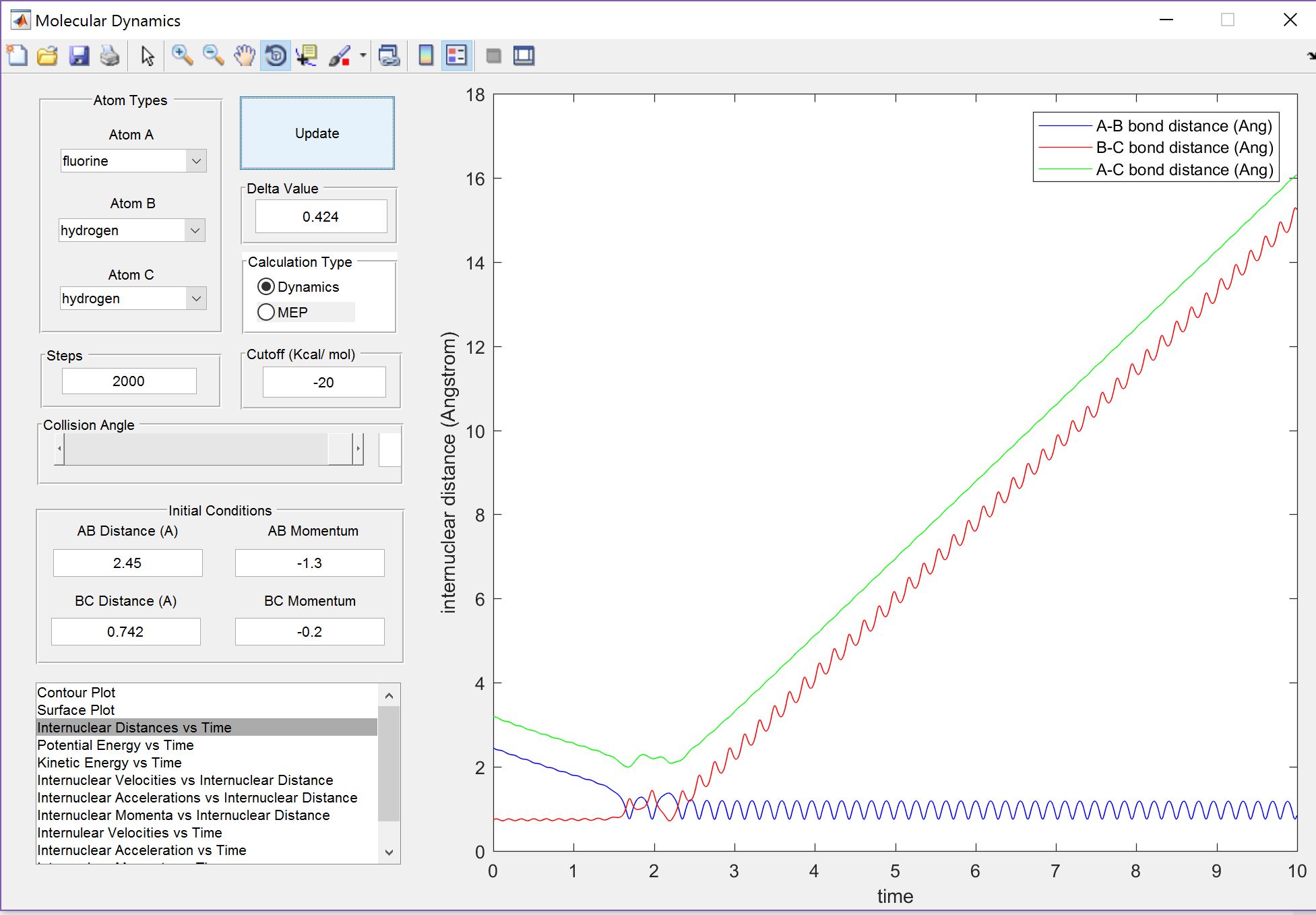1316x915 pixels.
Task: Enable the Data Cursor tool
Action: tap(307, 56)
